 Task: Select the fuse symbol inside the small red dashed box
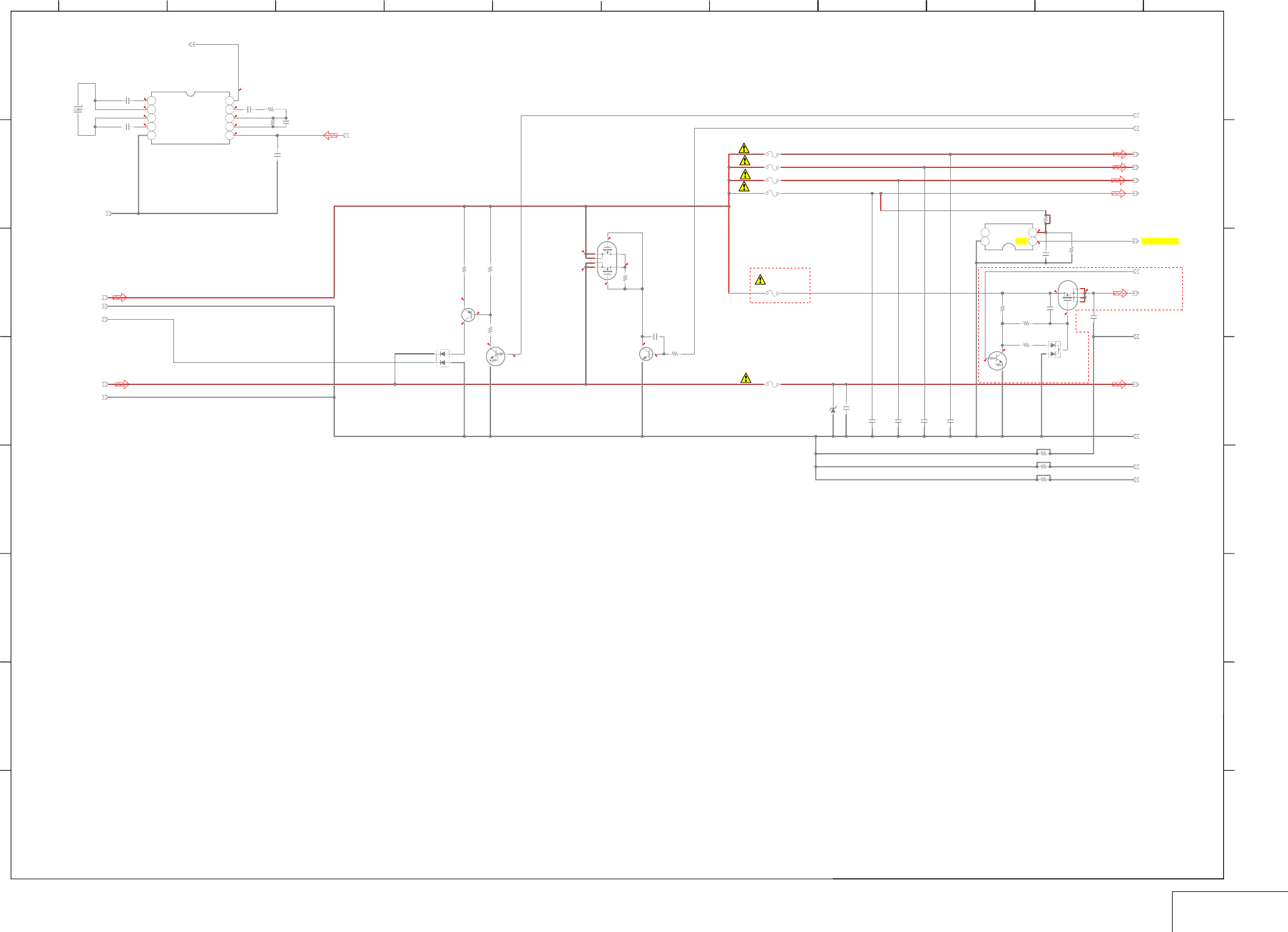[773, 294]
